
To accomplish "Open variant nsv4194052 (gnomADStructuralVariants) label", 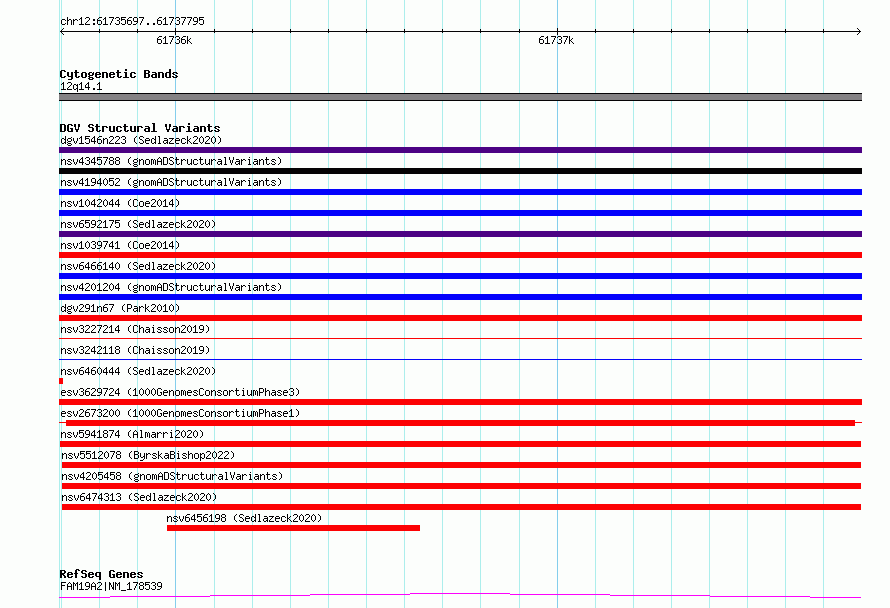I will (171, 182).
